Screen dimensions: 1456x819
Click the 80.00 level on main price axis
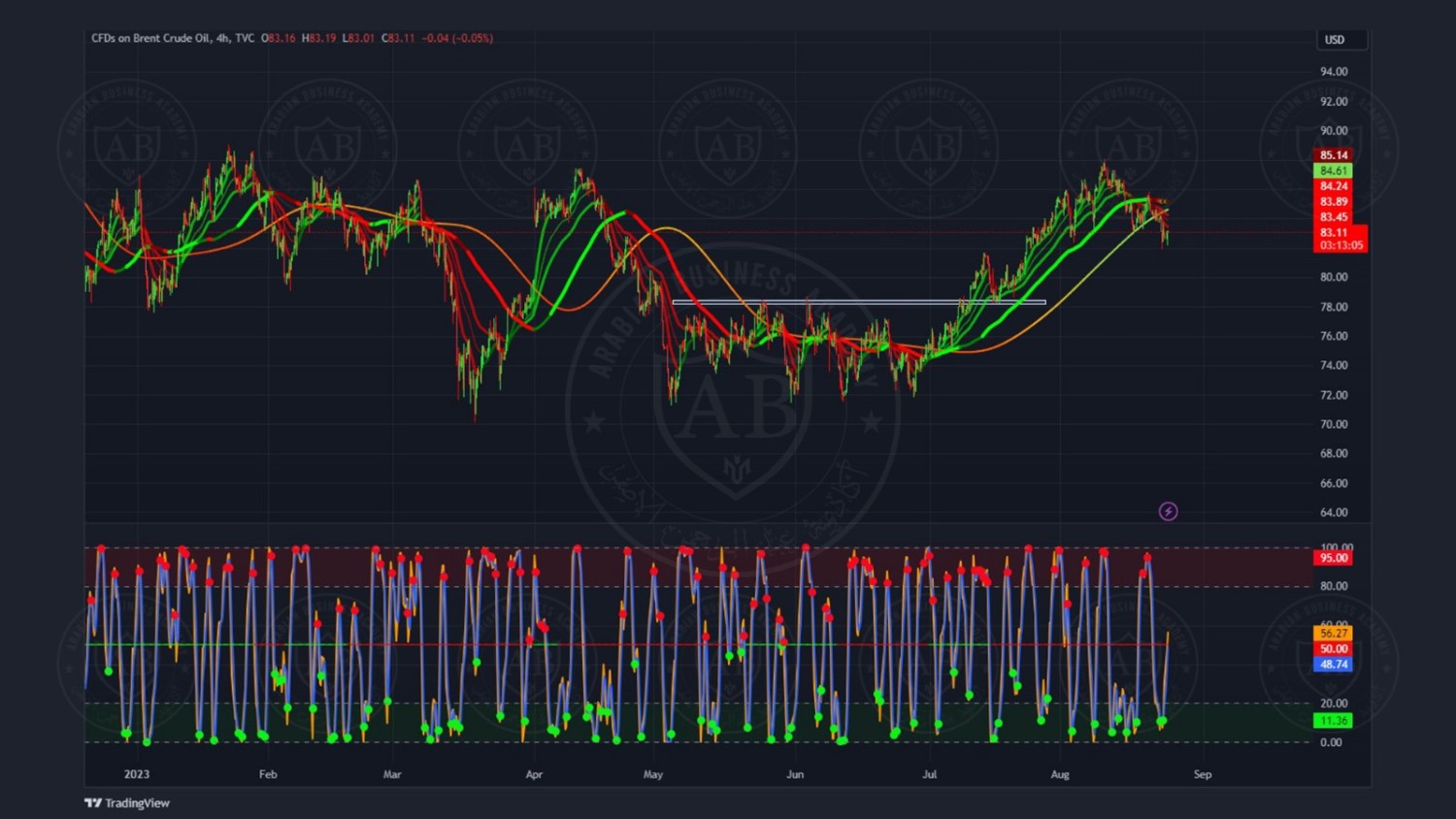tap(1334, 278)
